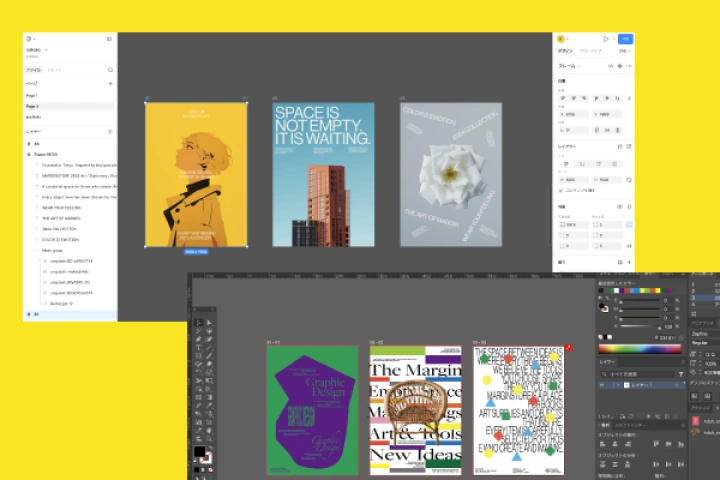The width and height of the screenshot is (720, 480).
Task: Click the yellow anime poster frame on canvas
Action: (196, 175)
